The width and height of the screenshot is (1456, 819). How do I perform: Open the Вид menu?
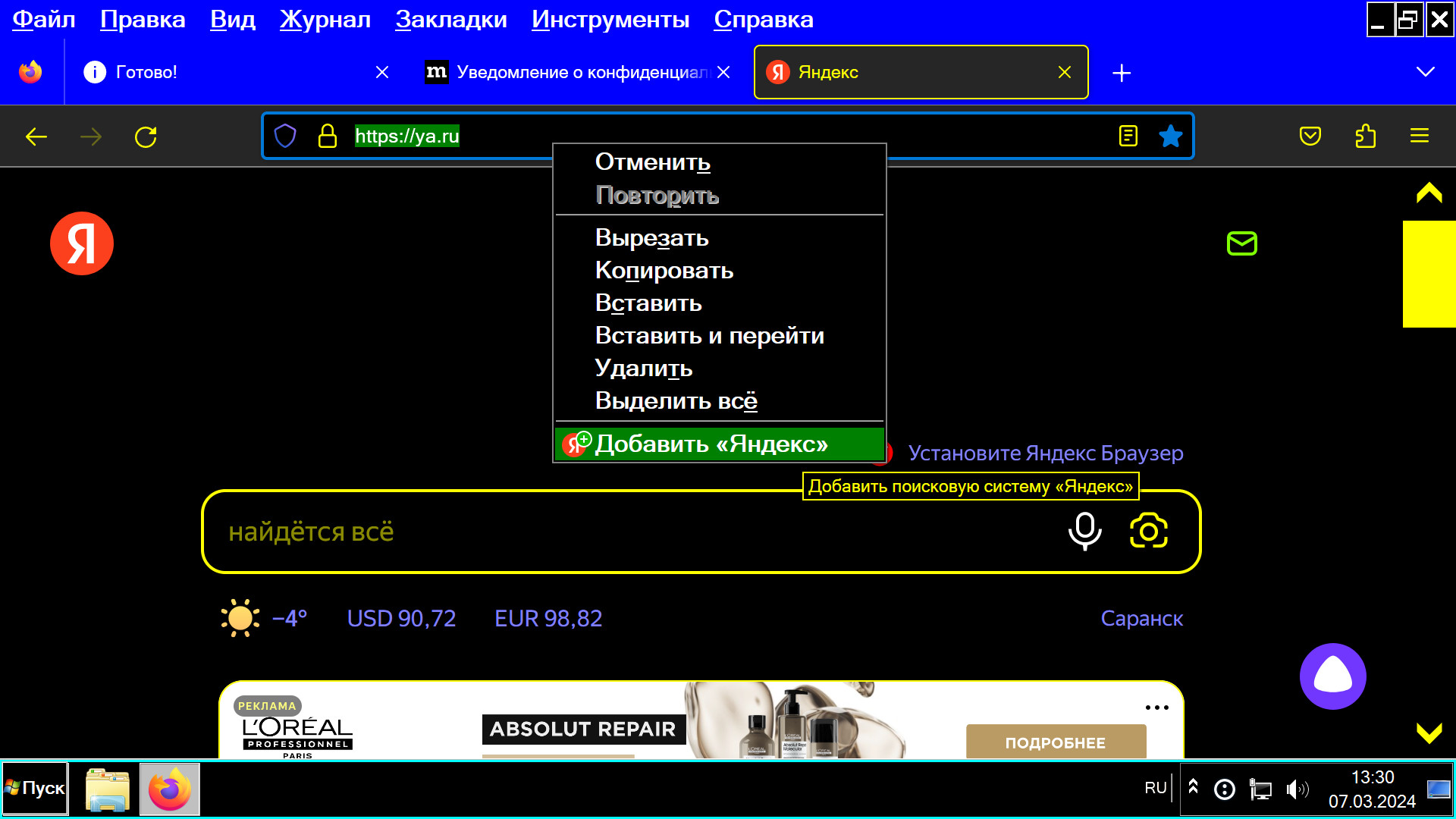click(233, 19)
